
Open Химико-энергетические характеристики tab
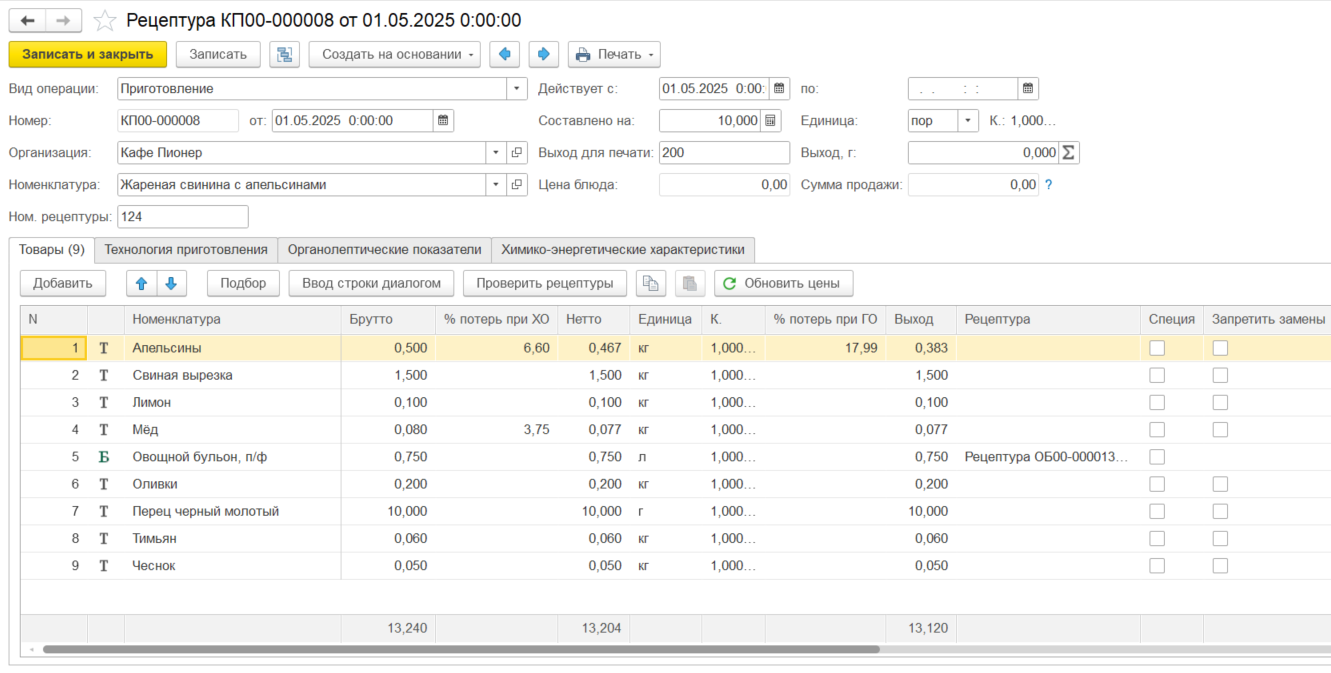click(623, 249)
